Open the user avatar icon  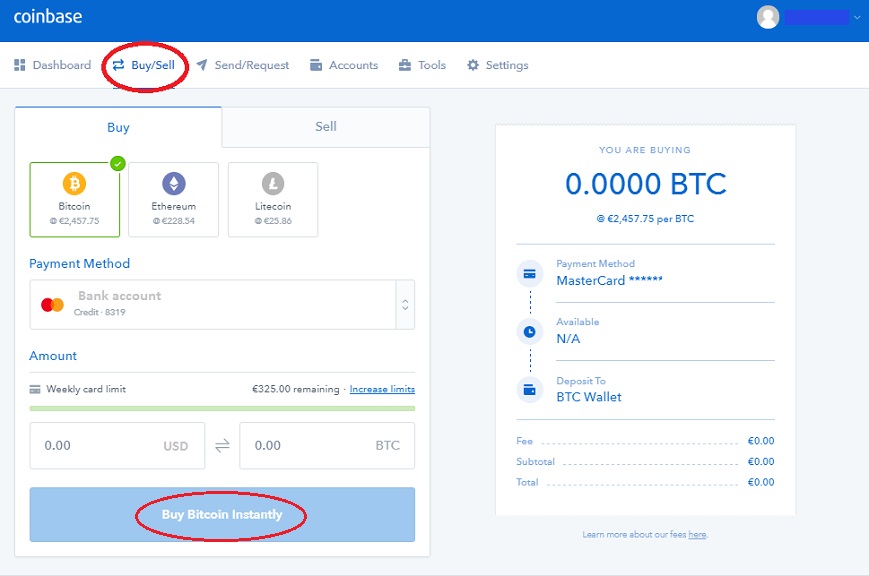tap(768, 17)
